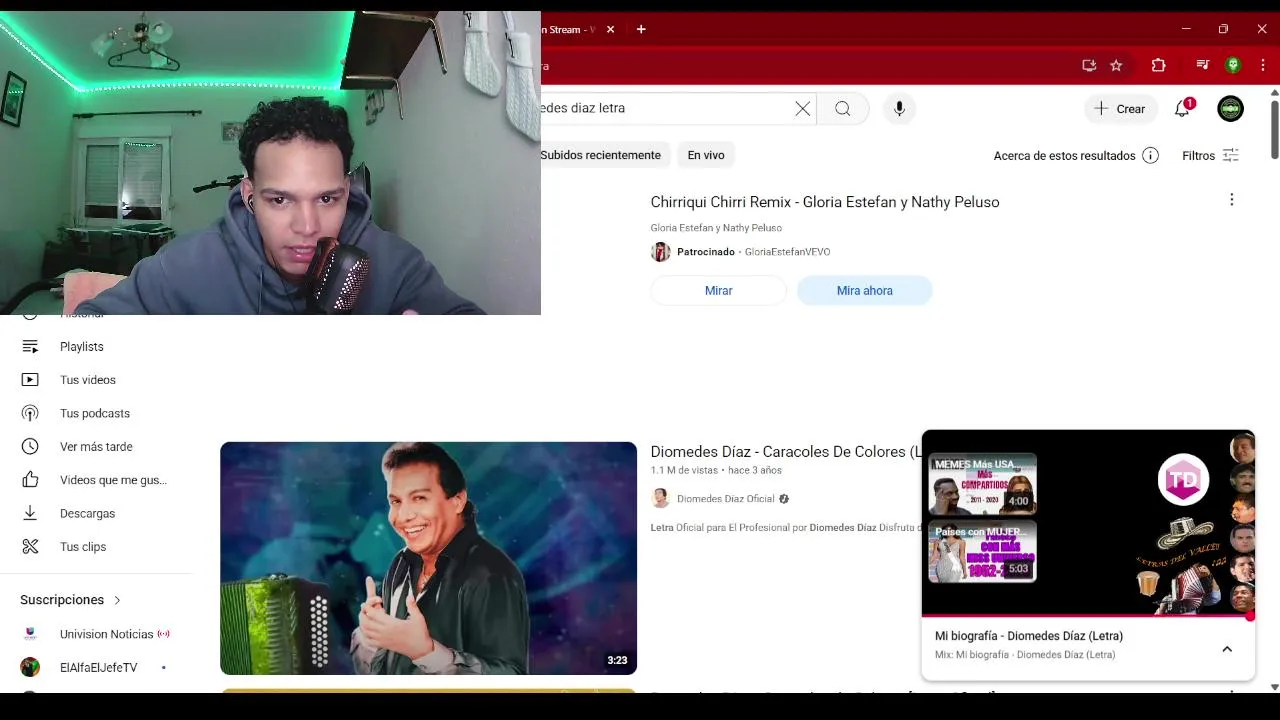This screenshot has width=1280, height=720.
Task: Open Ver más tarde in the sidebar
Action: pos(95,447)
